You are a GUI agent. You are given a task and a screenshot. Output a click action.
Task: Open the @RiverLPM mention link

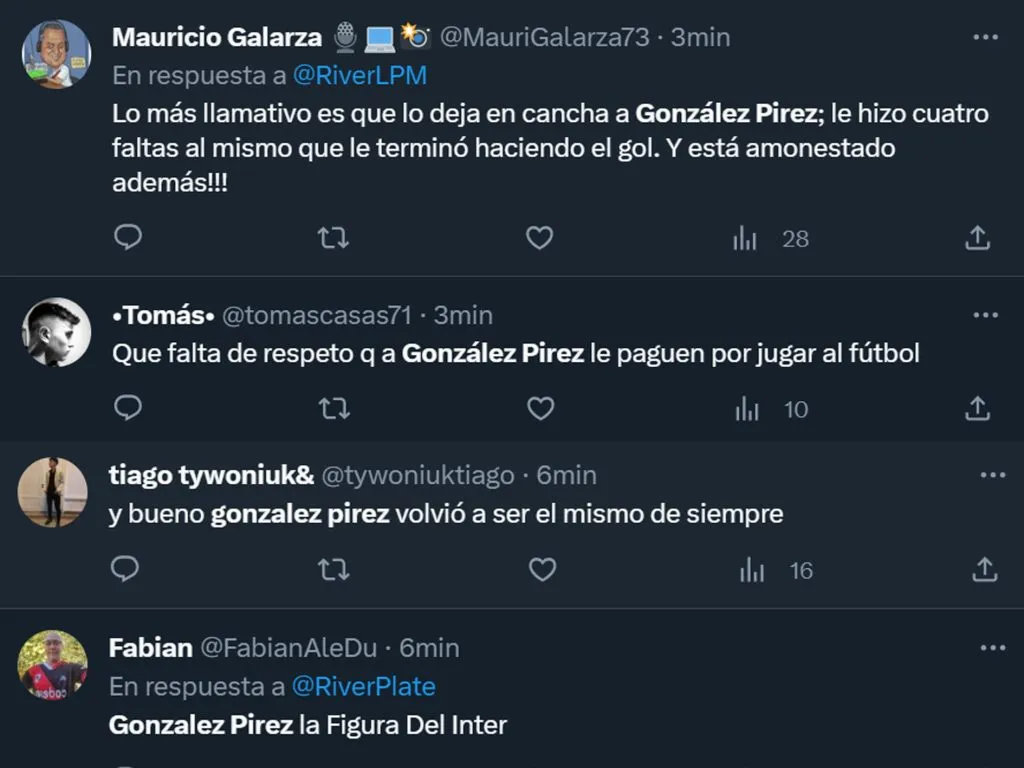coord(359,75)
